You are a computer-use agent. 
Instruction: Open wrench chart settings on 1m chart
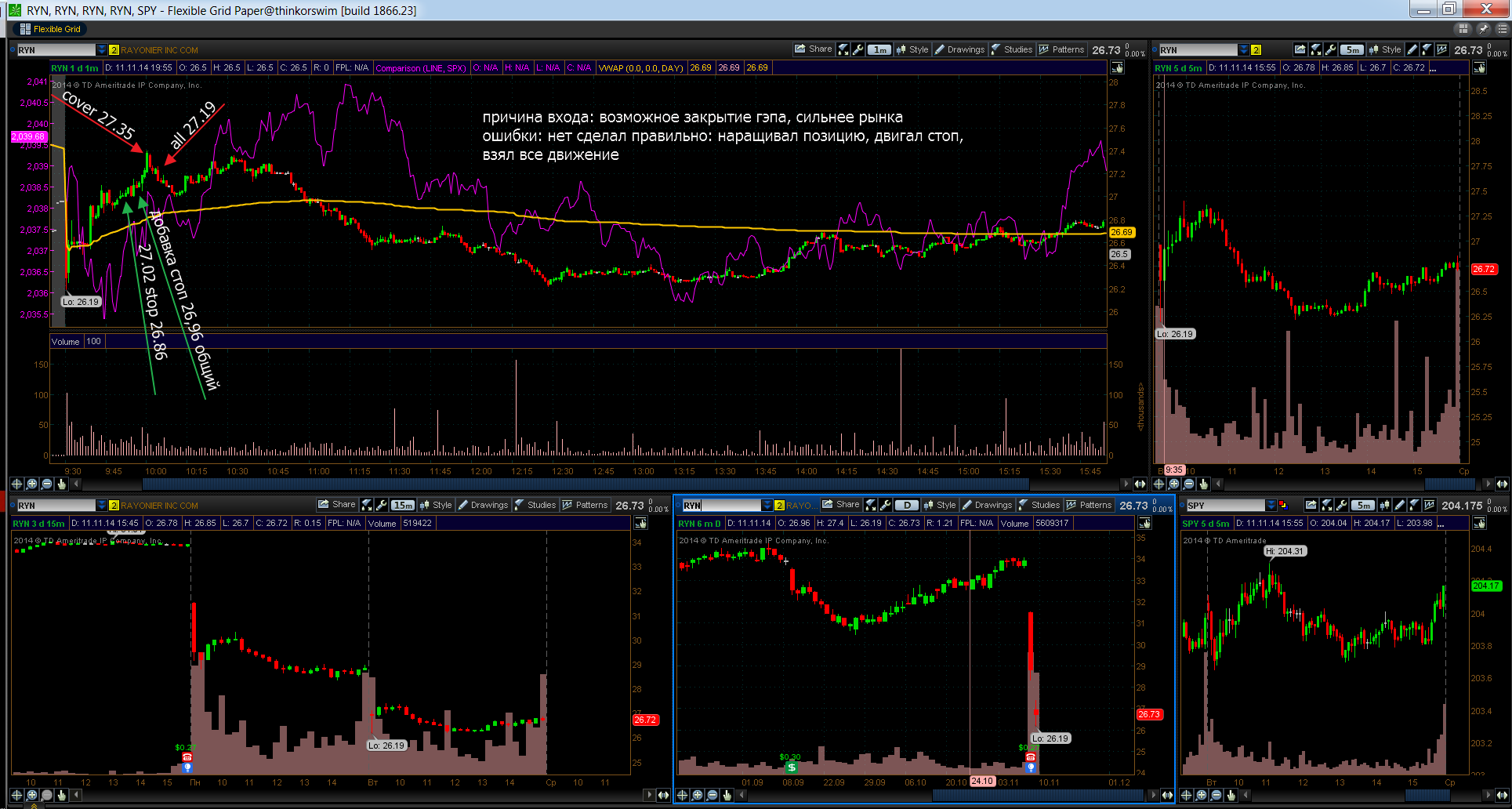point(858,49)
